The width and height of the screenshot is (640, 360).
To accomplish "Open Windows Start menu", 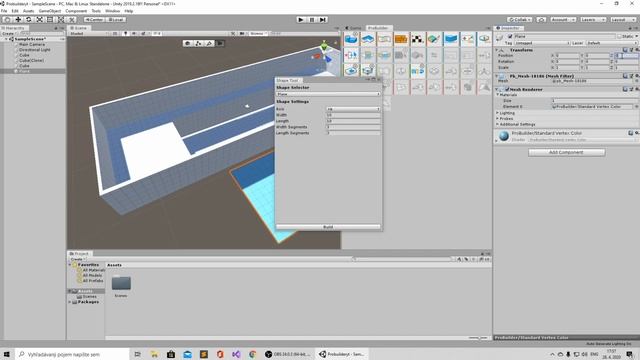I will click(x=7, y=354).
